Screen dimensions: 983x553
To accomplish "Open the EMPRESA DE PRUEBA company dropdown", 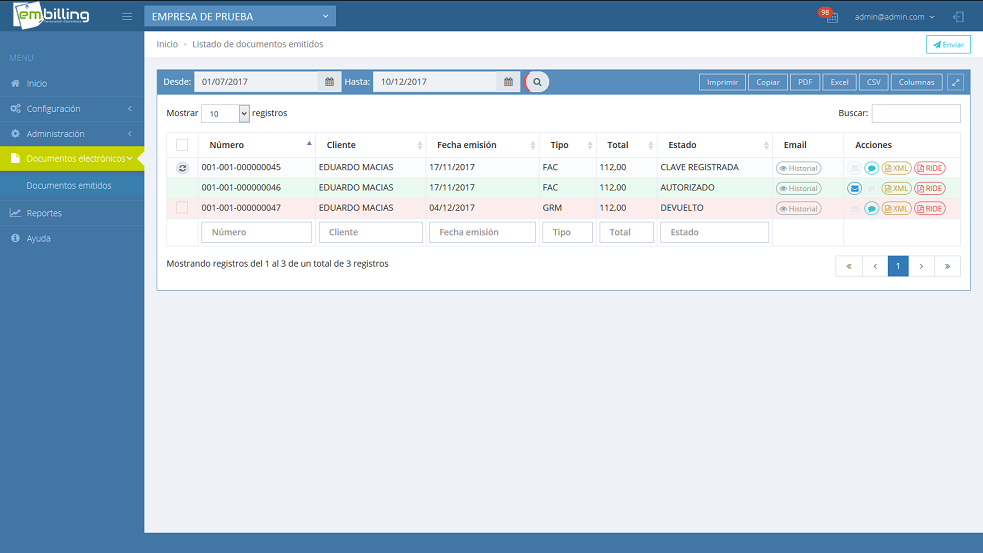I will point(240,17).
